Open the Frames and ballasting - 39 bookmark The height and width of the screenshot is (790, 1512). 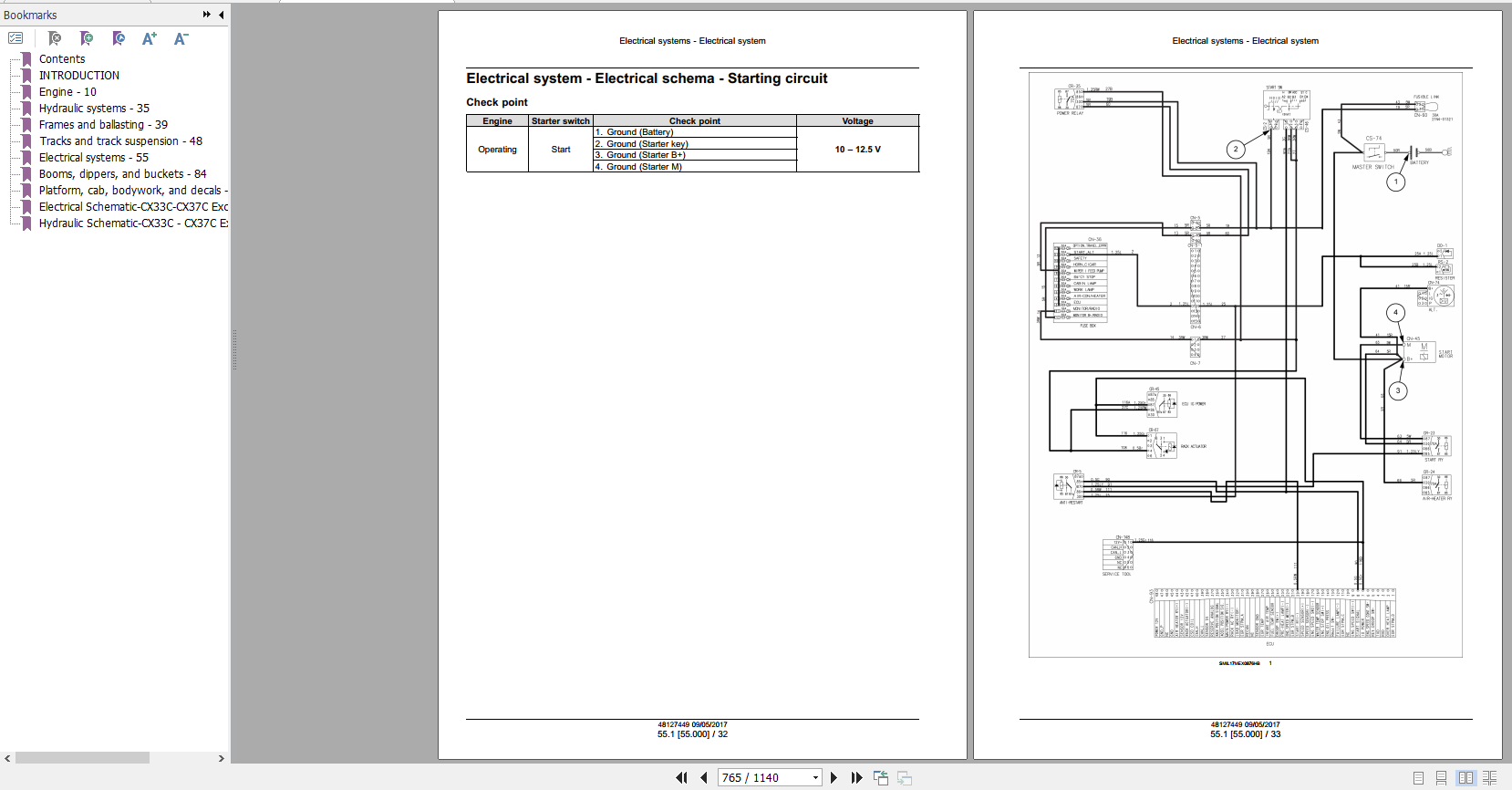point(103,125)
